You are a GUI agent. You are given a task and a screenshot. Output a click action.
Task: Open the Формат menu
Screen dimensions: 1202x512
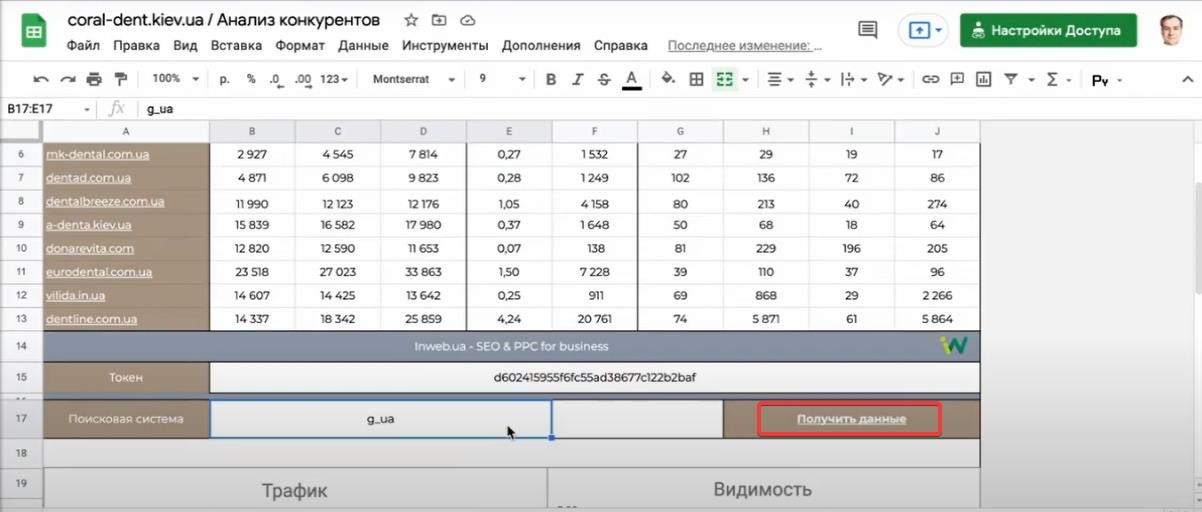[x=300, y=45]
